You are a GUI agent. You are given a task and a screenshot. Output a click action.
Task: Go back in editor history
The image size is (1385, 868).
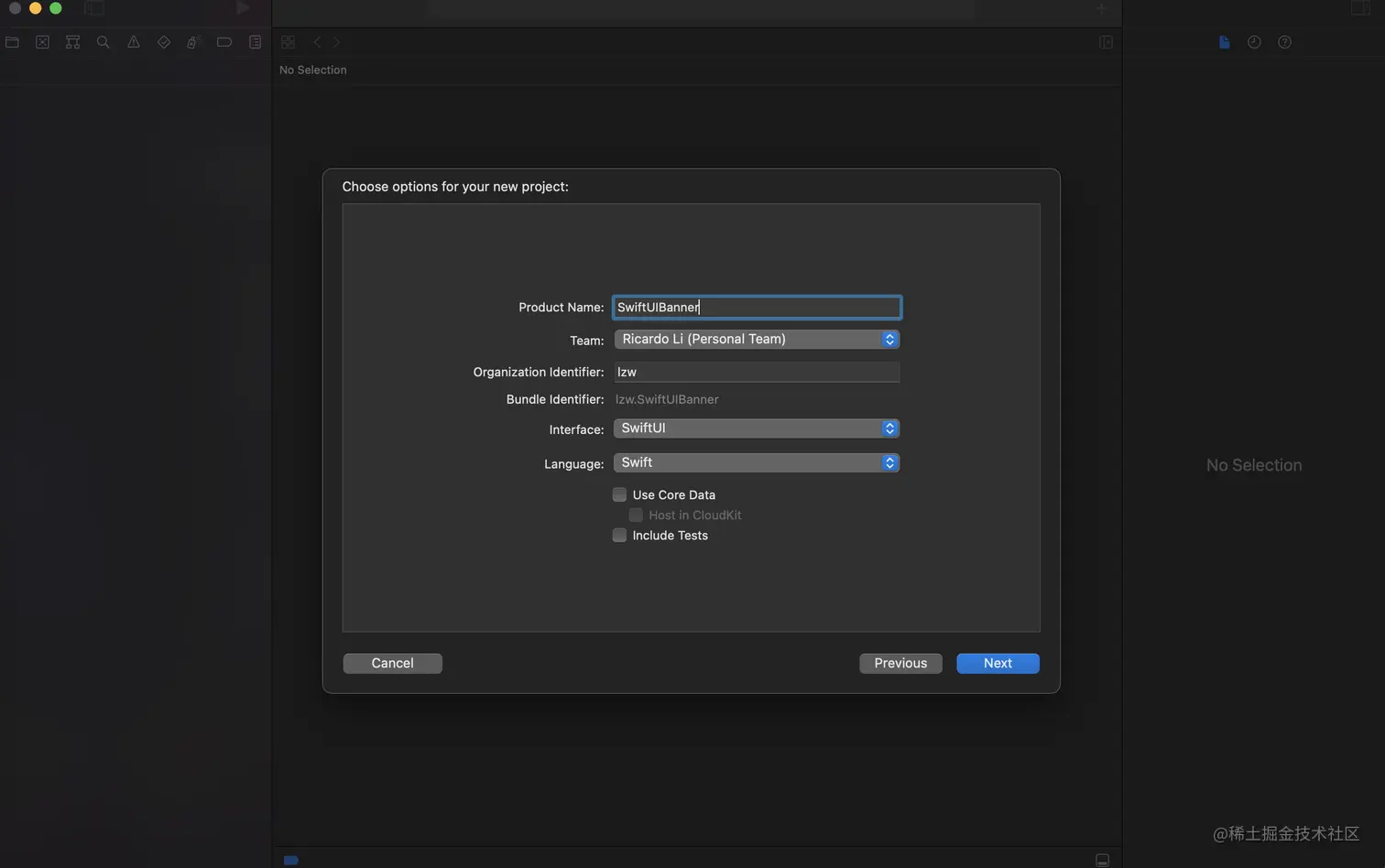317,42
